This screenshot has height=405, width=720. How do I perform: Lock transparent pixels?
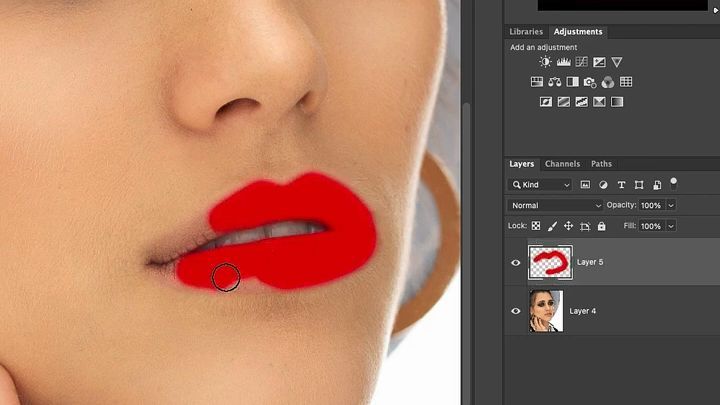pos(536,226)
